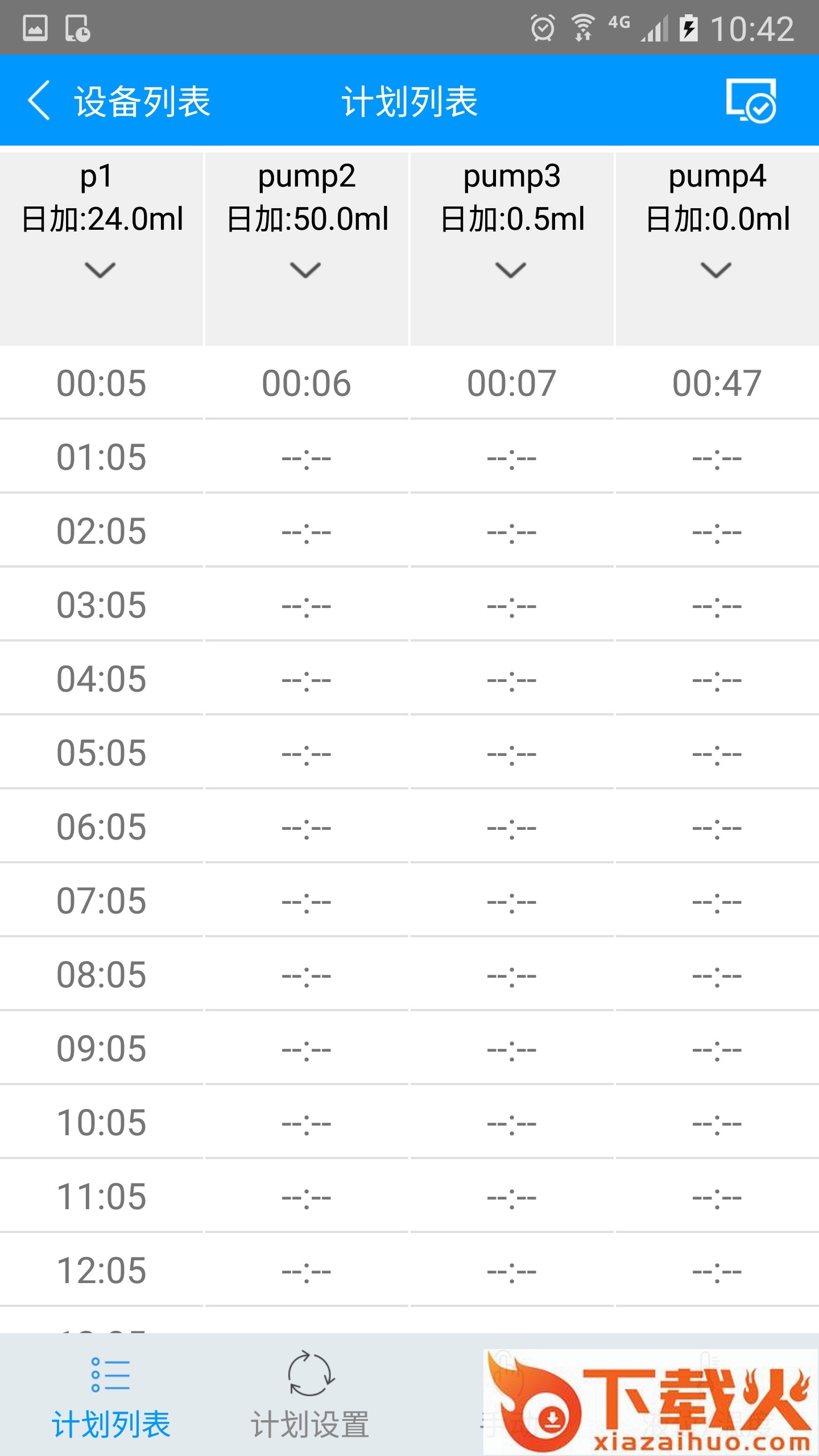Image resolution: width=819 pixels, height=1456 pixels.
Task: Tap the Wi-Fi status icon
Action: [x=584, y=28]
